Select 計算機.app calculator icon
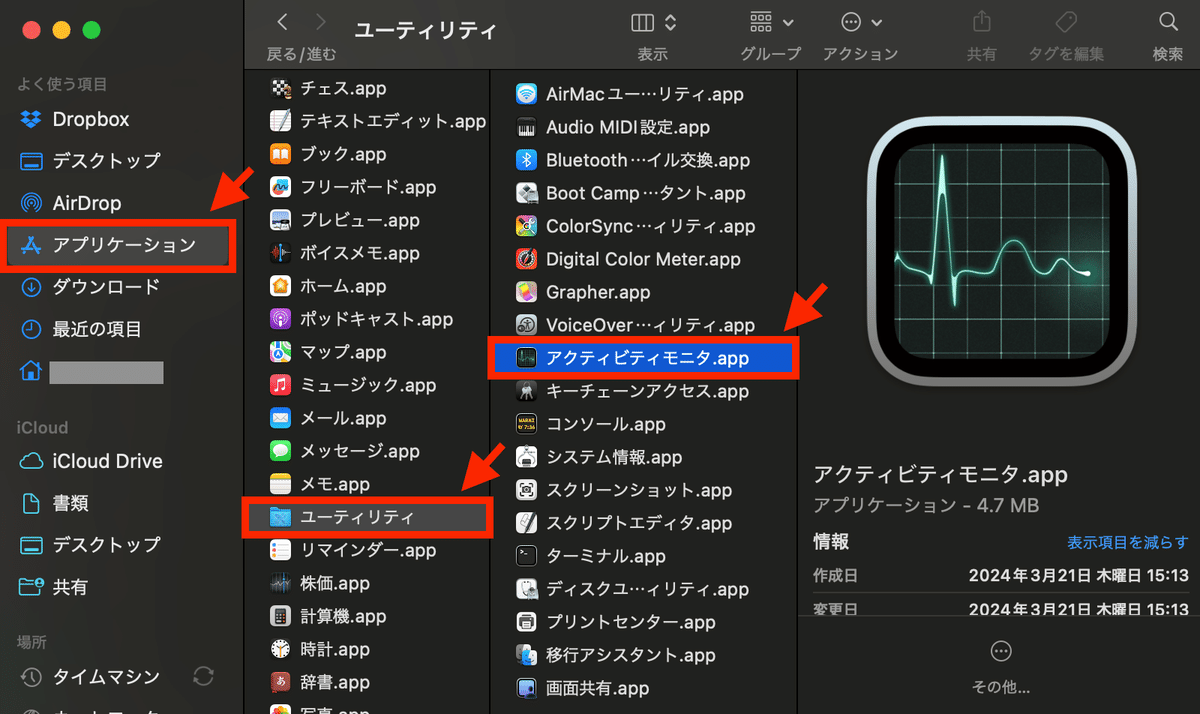 tap(281, 616)
